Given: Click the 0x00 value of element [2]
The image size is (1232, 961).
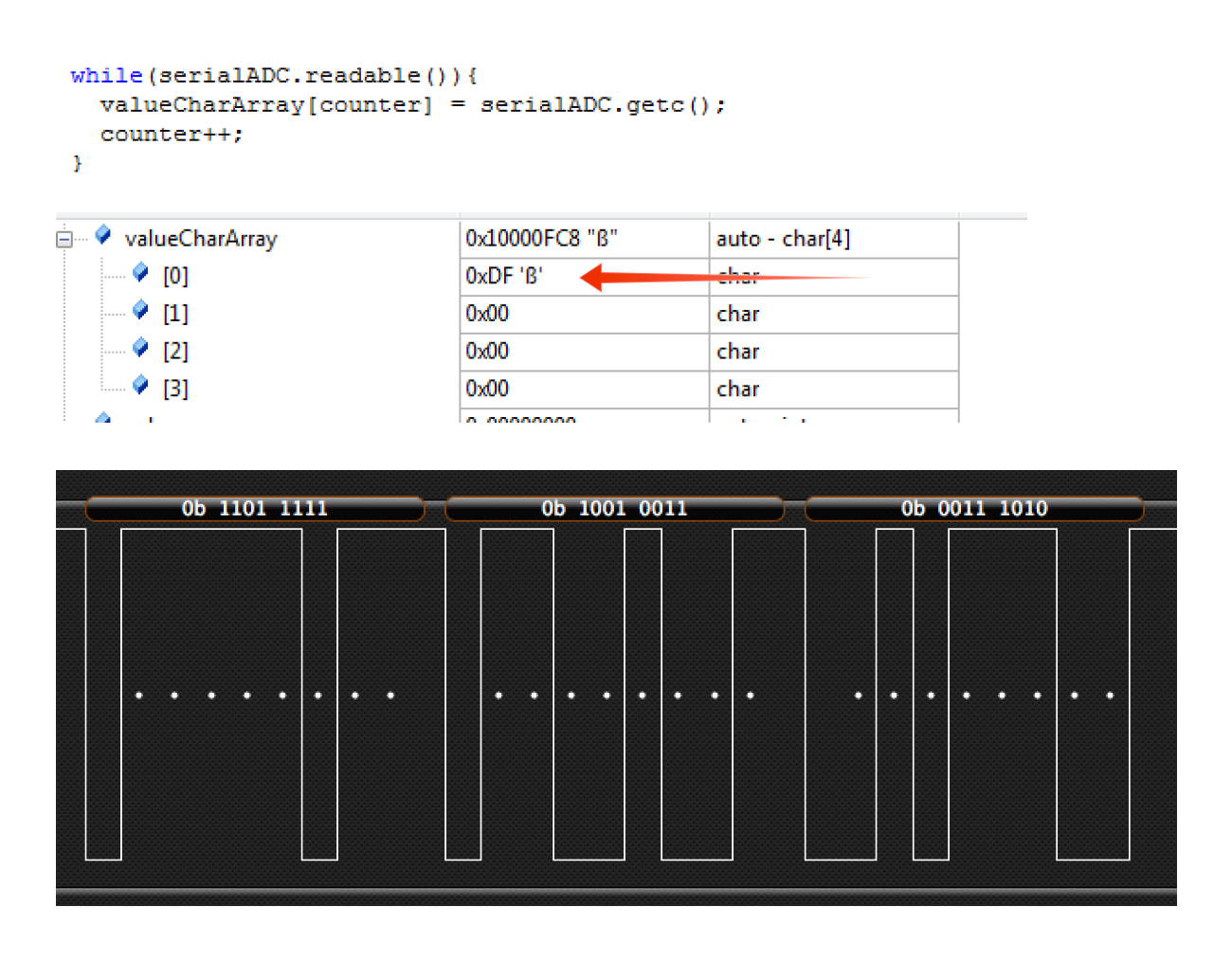Looking at the screenshot, I should tap(487, 352).
